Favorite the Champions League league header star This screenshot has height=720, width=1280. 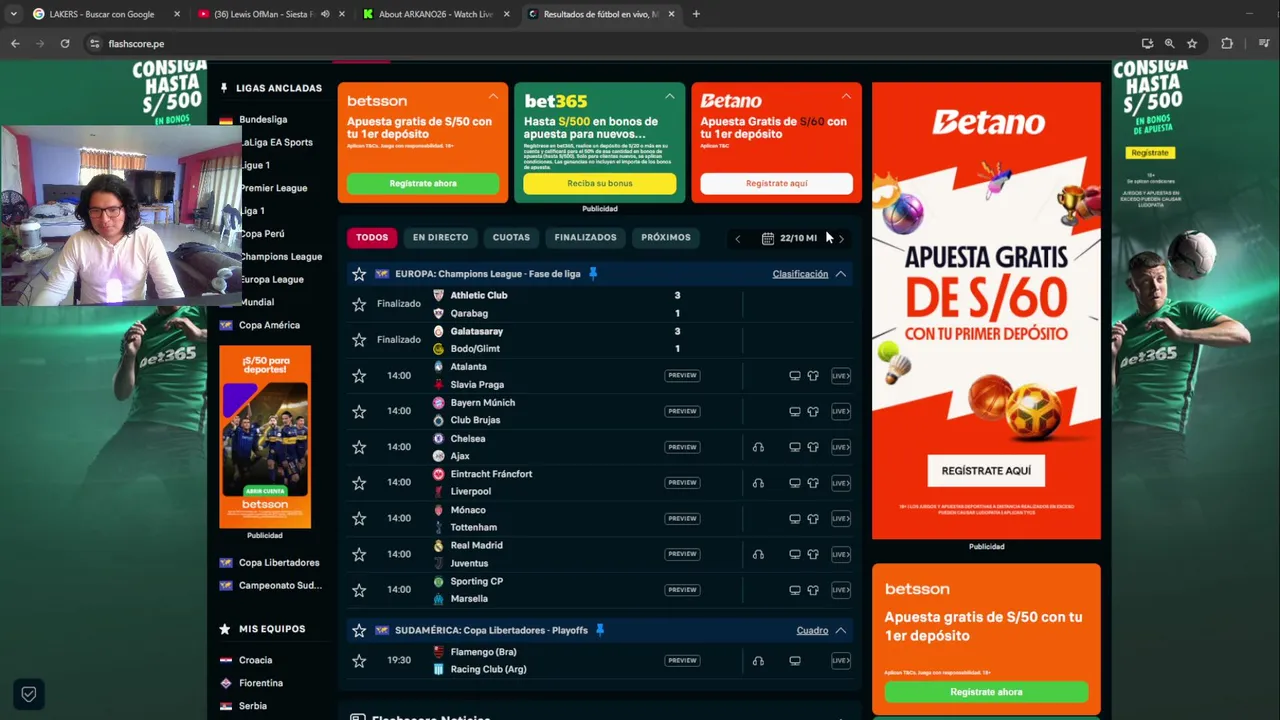pos(359,274)
